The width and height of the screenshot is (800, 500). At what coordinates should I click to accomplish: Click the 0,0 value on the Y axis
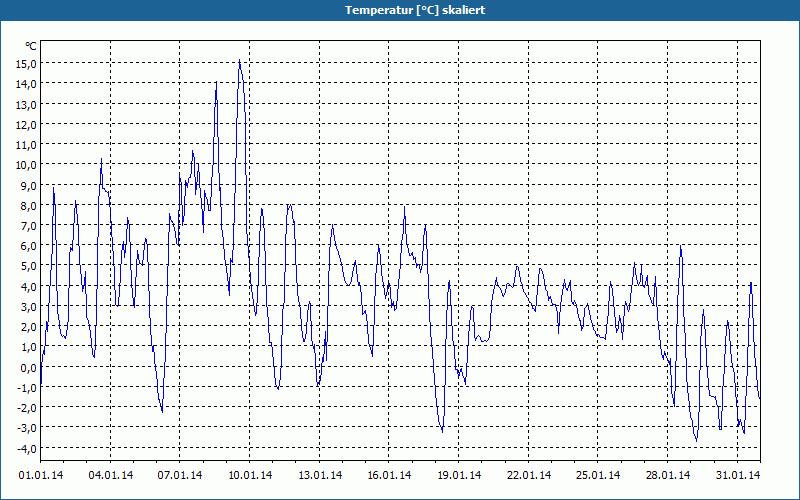point(29,367)
